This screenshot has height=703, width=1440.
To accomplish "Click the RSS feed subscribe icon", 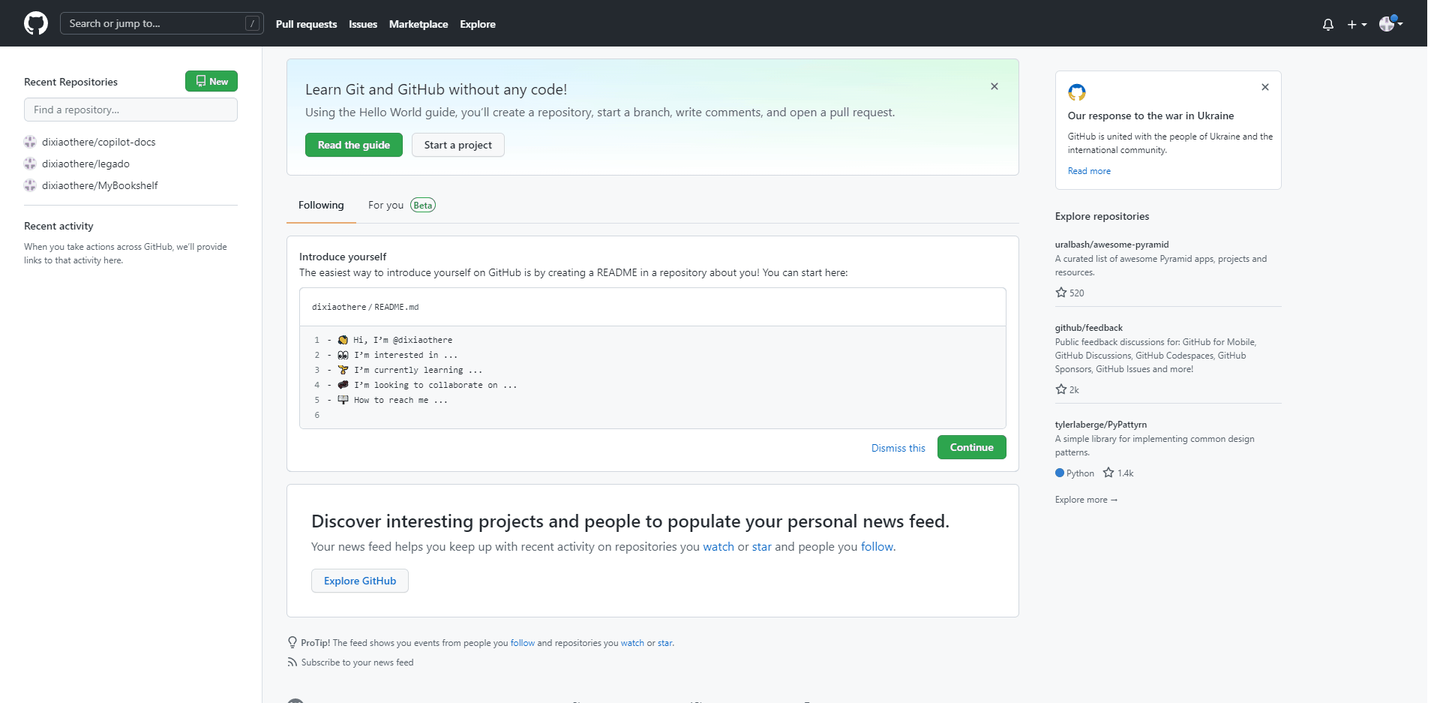I will pyautogui.click(x=292, y=662).
